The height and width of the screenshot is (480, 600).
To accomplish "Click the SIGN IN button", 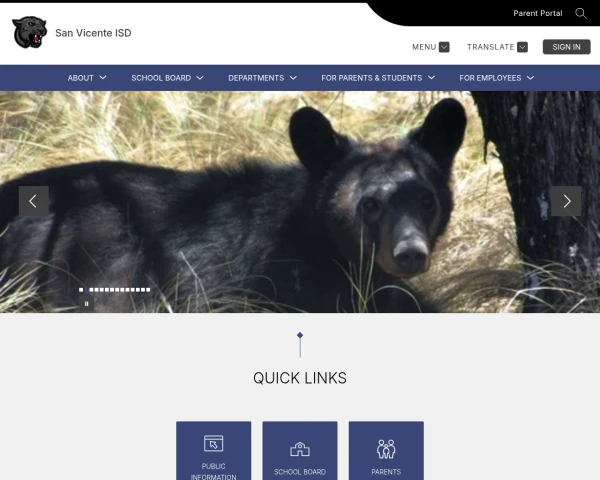I will click(566, 47).
